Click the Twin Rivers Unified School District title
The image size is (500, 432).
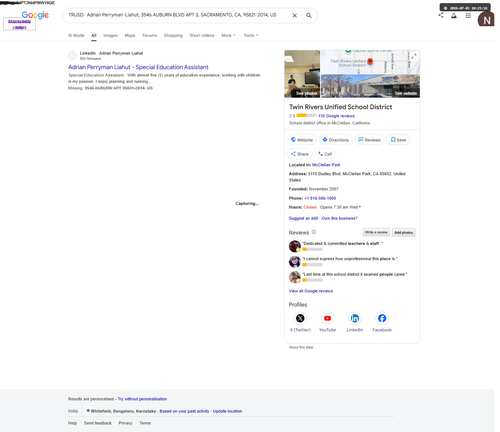pos(340,107)
